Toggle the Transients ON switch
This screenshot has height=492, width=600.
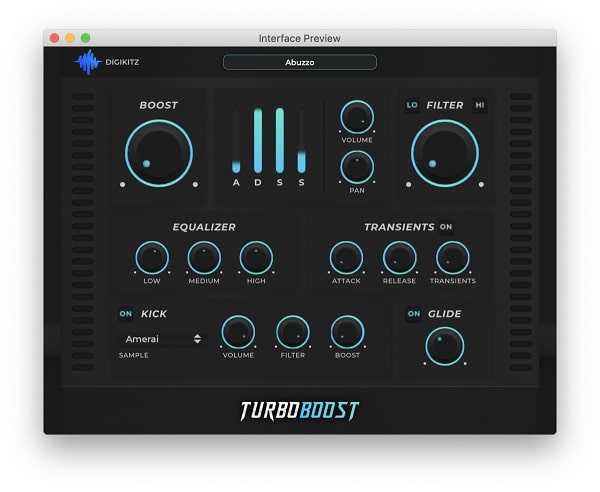(446, 227)
